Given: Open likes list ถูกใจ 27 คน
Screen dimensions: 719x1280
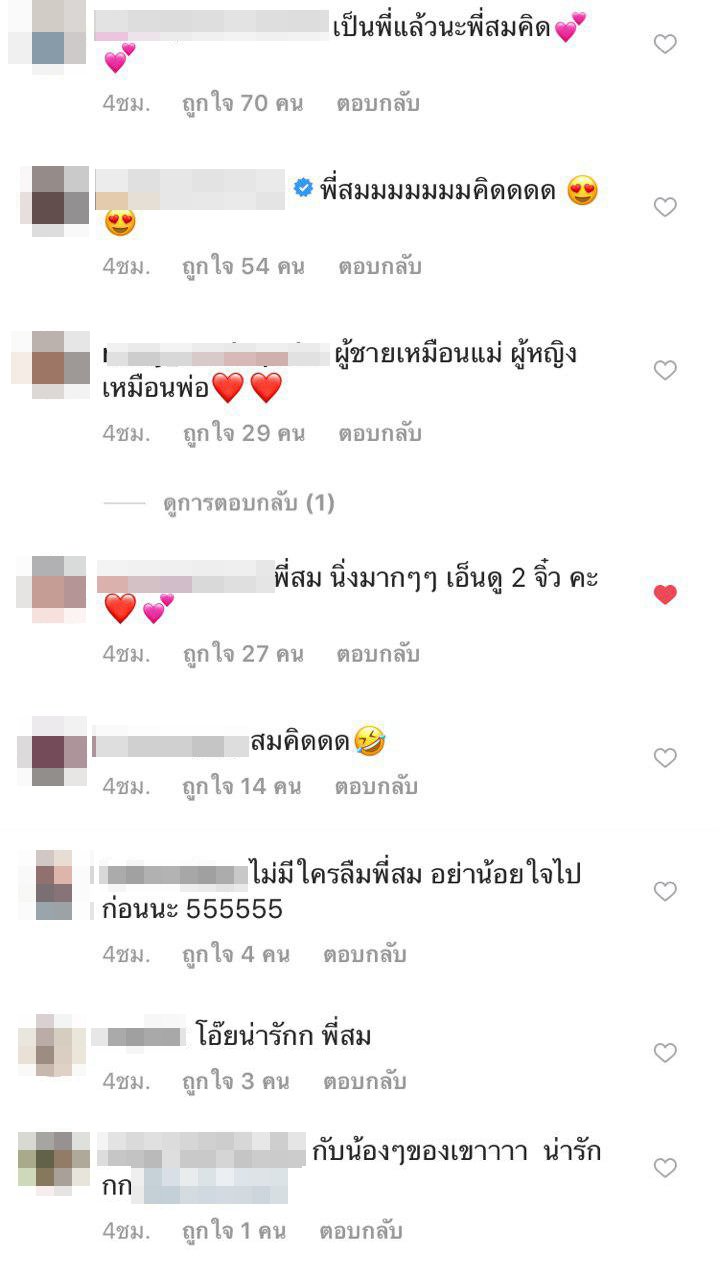Looking at the screenshot, I should tap(242, 655).
